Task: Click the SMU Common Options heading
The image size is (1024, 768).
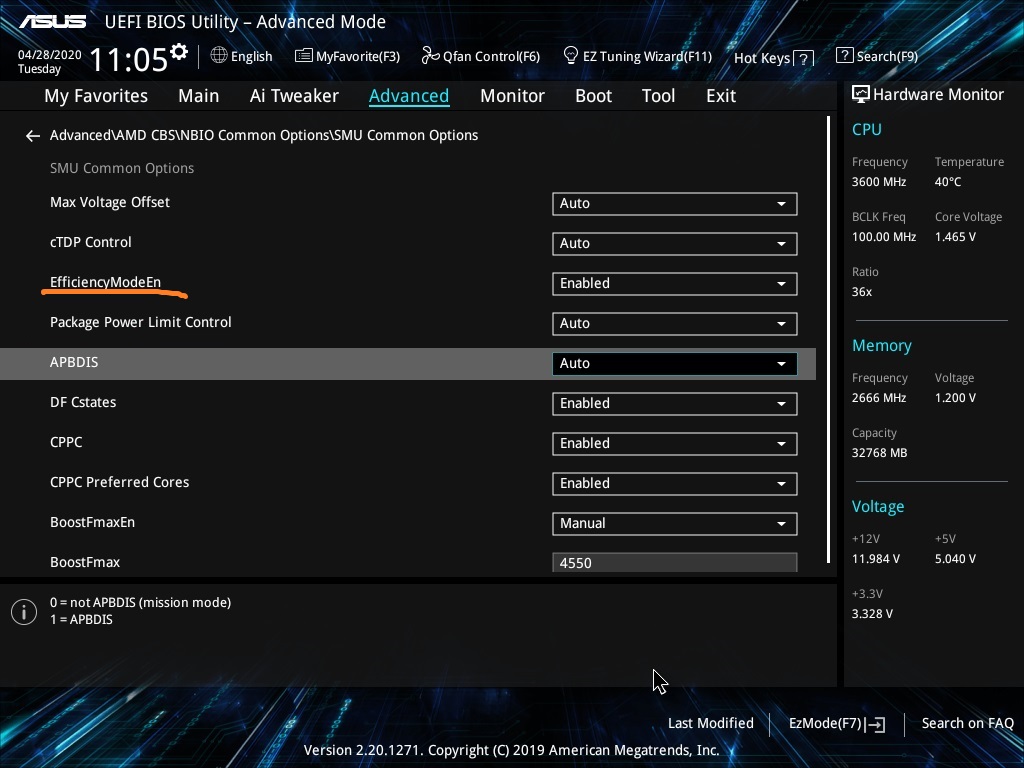Action: pyautogui.click(x=122, y=168)
